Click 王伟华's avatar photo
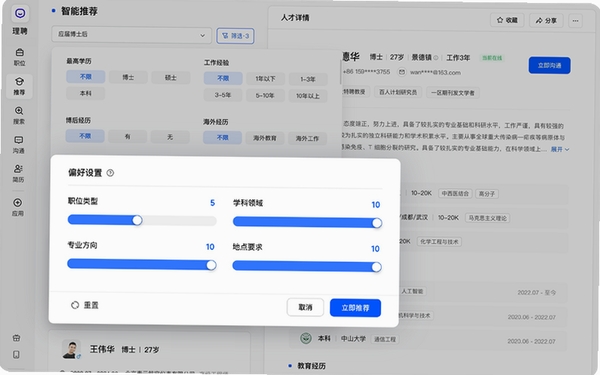This screenshot has height=375, width=600. 72,349
